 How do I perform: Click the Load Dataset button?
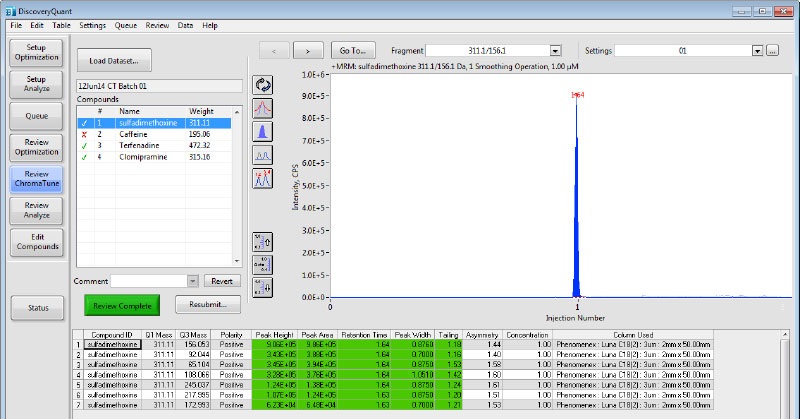click(113, 61)
